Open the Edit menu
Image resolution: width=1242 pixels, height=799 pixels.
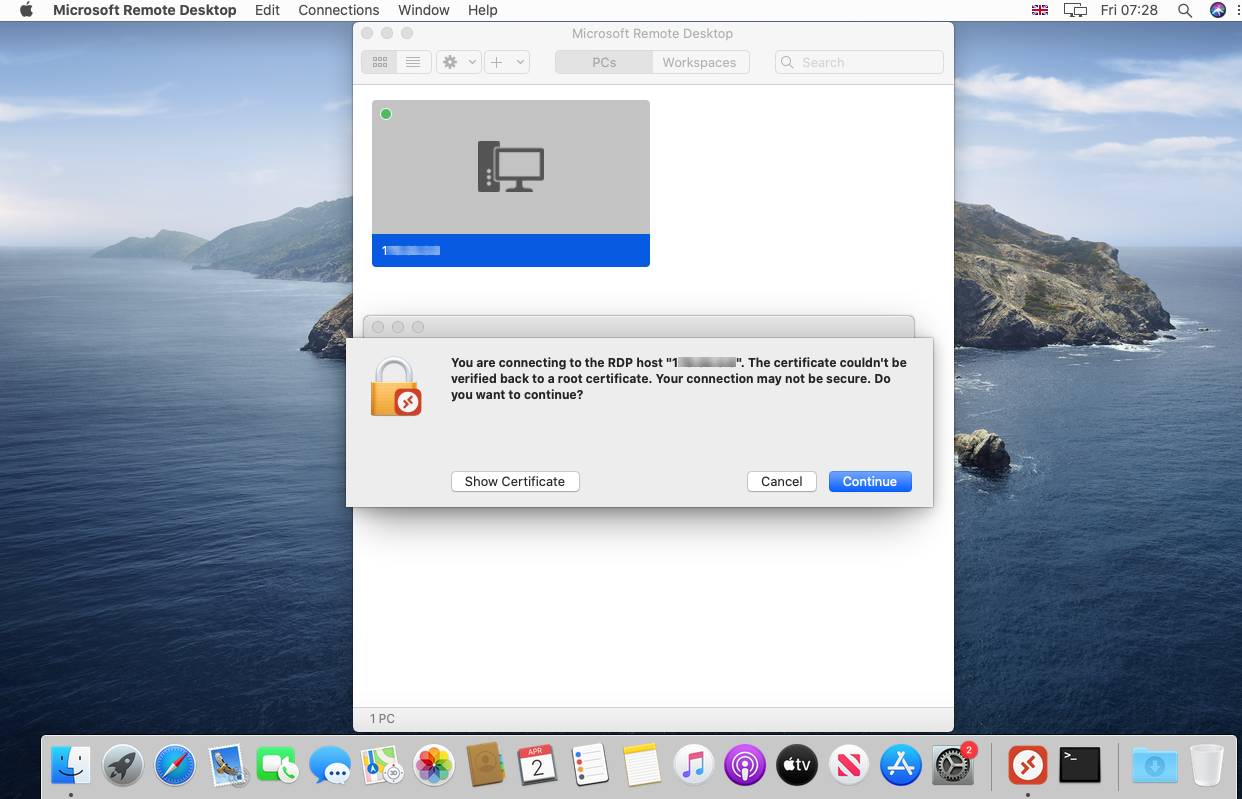point(267,10)
